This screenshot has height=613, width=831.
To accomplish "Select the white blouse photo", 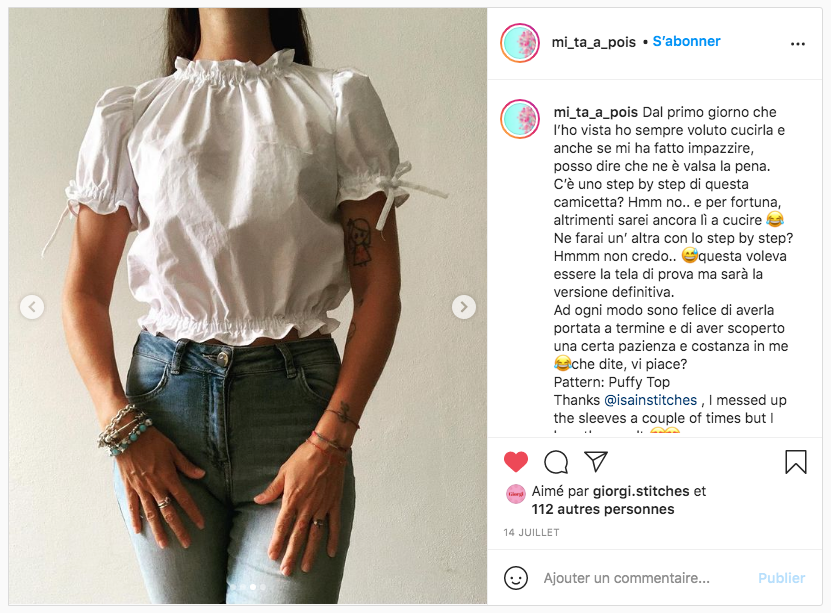I will coord(247,306).
